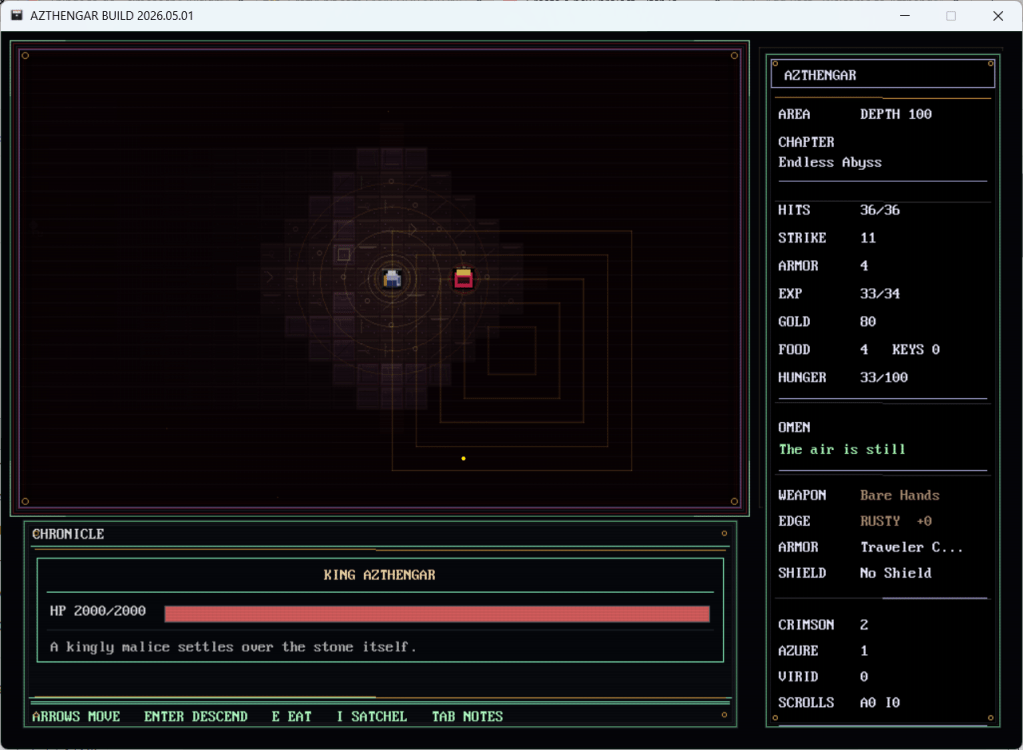Click the innermost orange square of the spiral
Viewport: 1023px width, 750px height.
click(x=511, y=350)
